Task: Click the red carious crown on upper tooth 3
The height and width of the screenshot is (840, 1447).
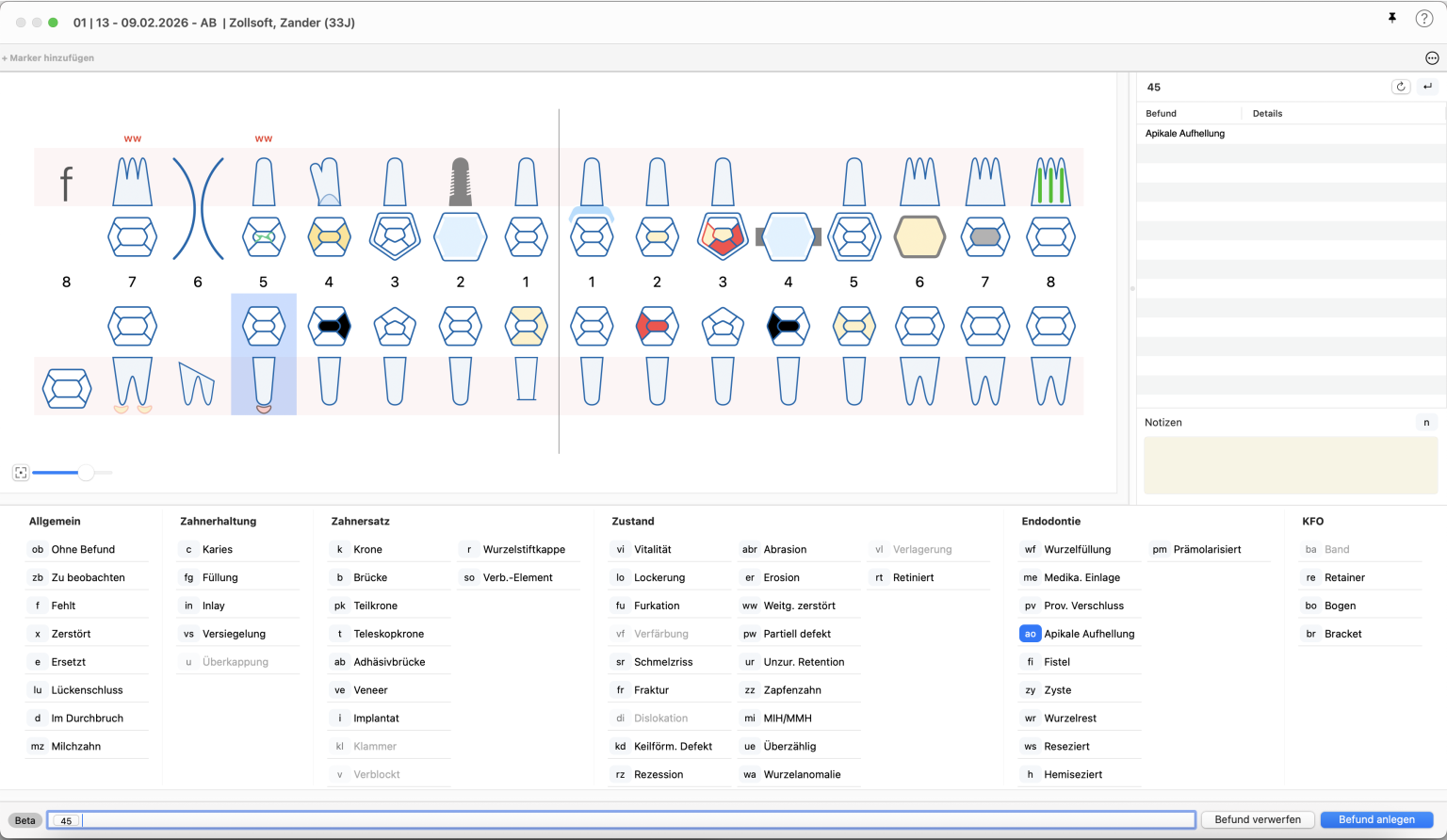Action: pos(723,236)
